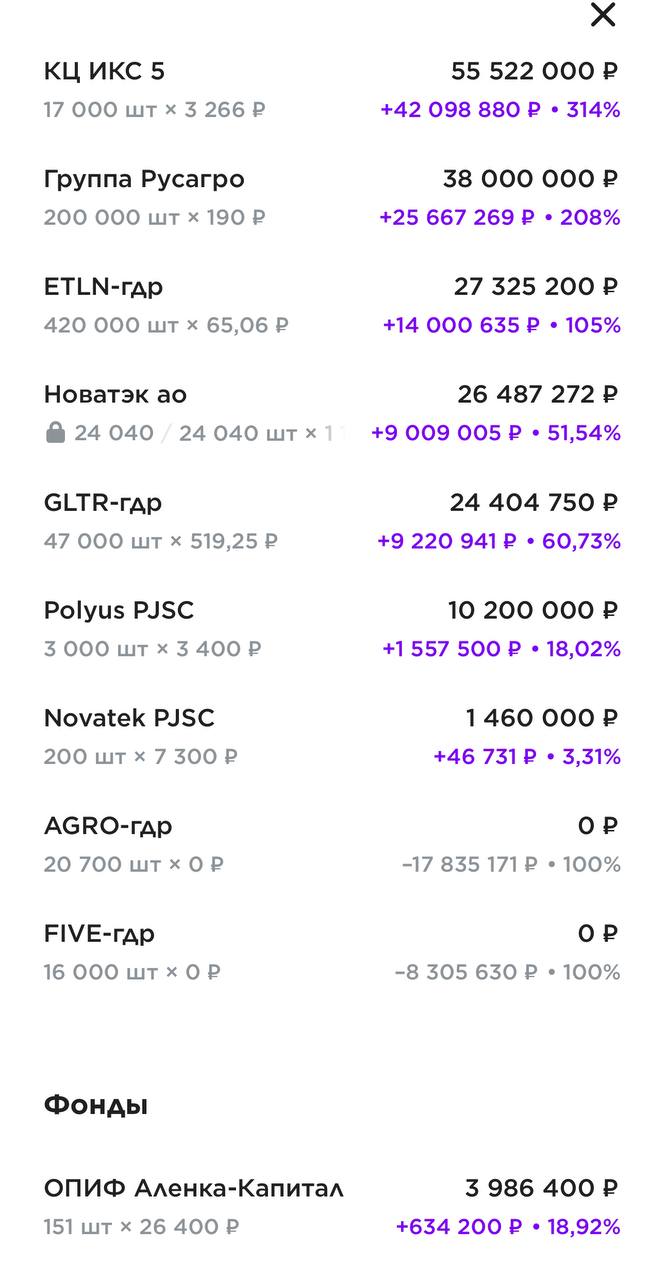
Task: Tap the −8 305 630 ₽ FIVE loss
Action: point(466,973)
